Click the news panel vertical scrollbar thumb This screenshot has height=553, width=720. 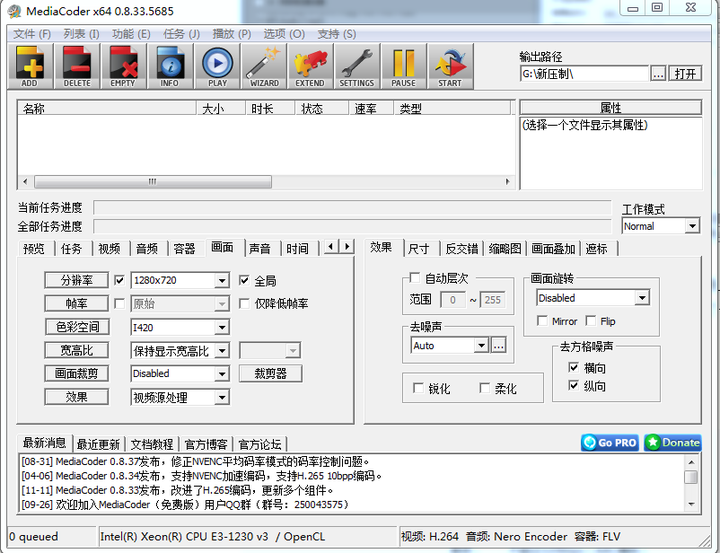[691, 477]
